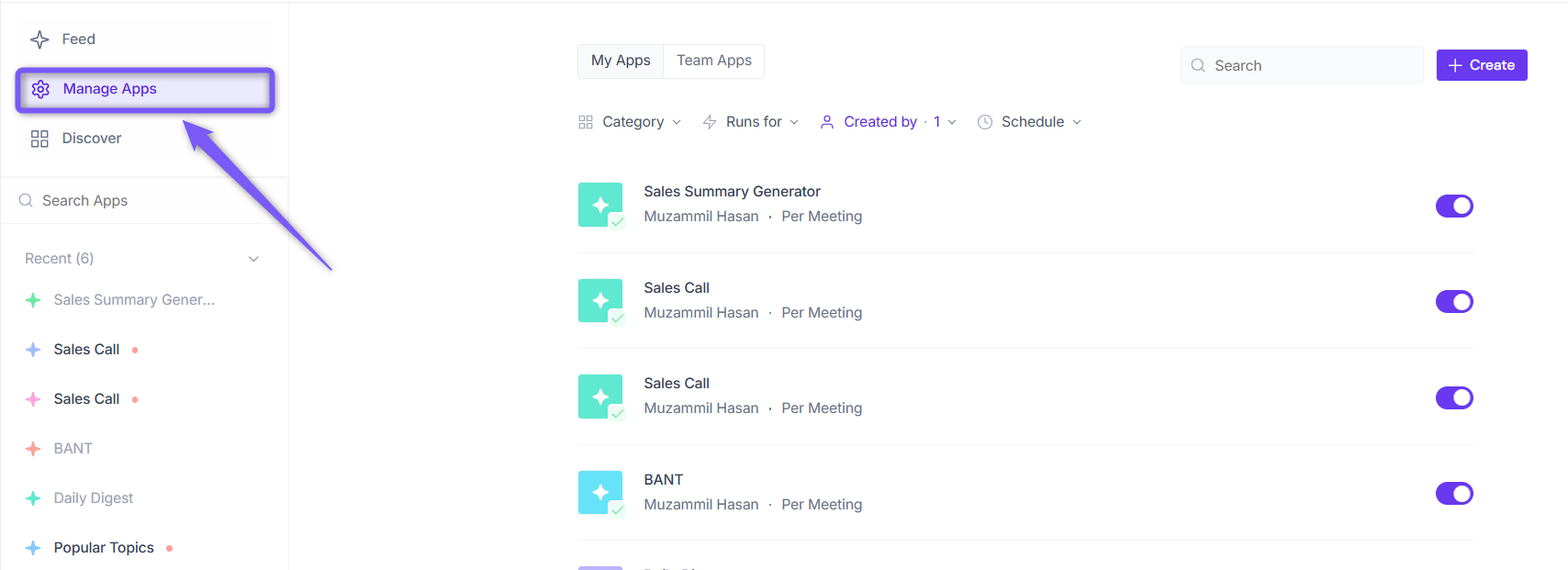Expand the Runs for filter

(751, 122)
